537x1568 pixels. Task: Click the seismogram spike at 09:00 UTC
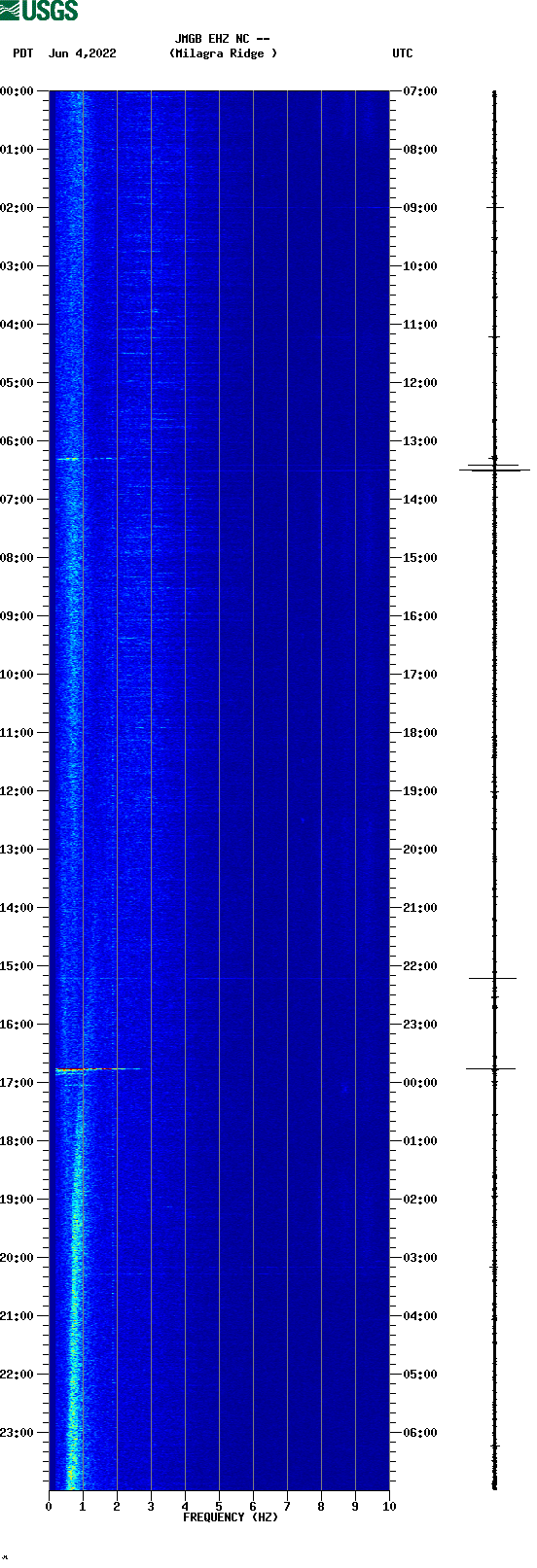(x=495, y=207)
